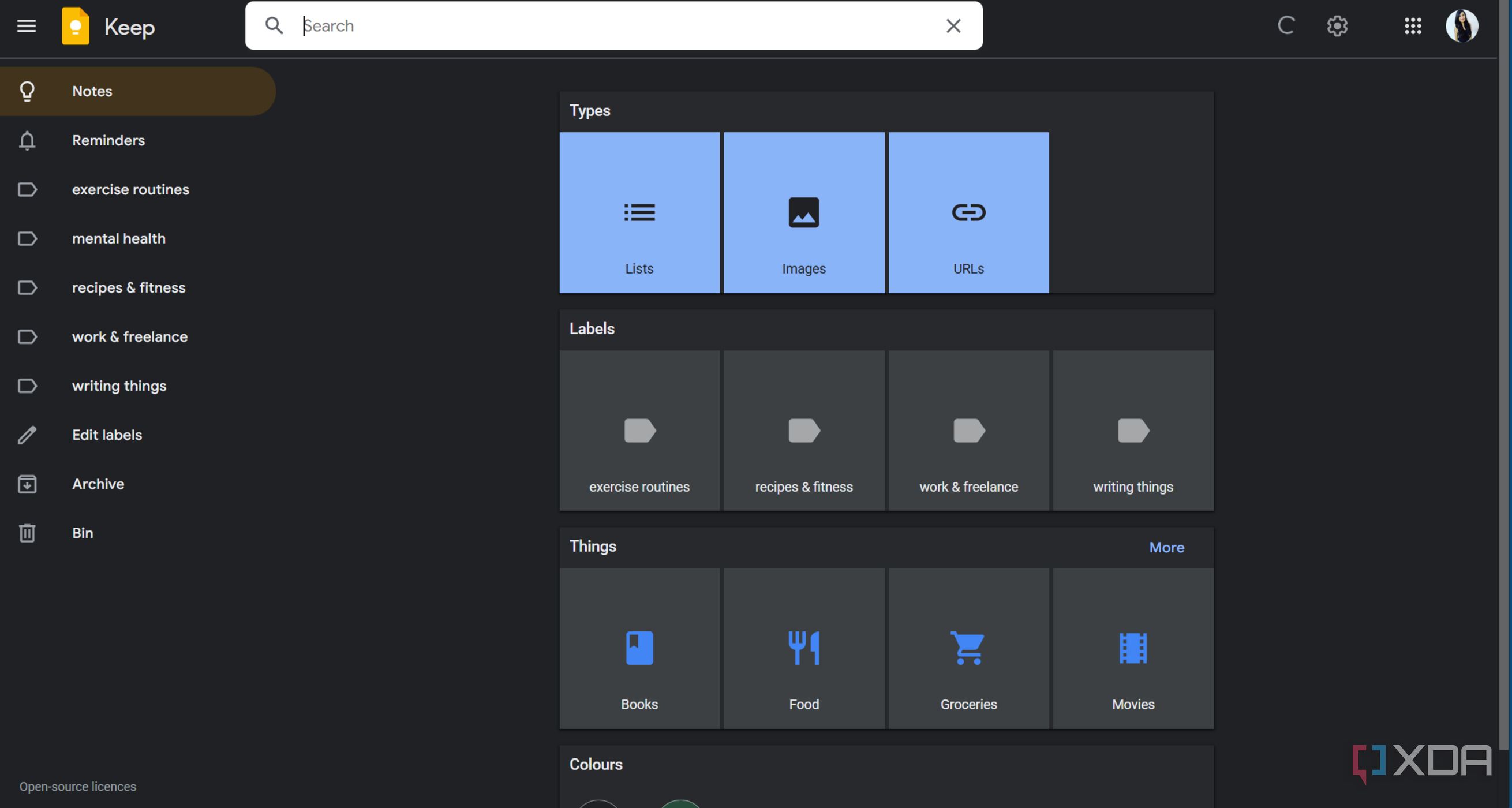Image resolution: width=1512 pixels, height=808 pixels.
Task: Click the Keep lightbulb logo
Action: (76, 26)
